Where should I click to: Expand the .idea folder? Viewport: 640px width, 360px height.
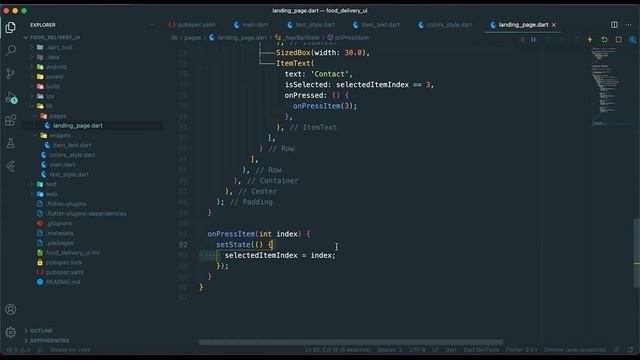tap(53, 57)
